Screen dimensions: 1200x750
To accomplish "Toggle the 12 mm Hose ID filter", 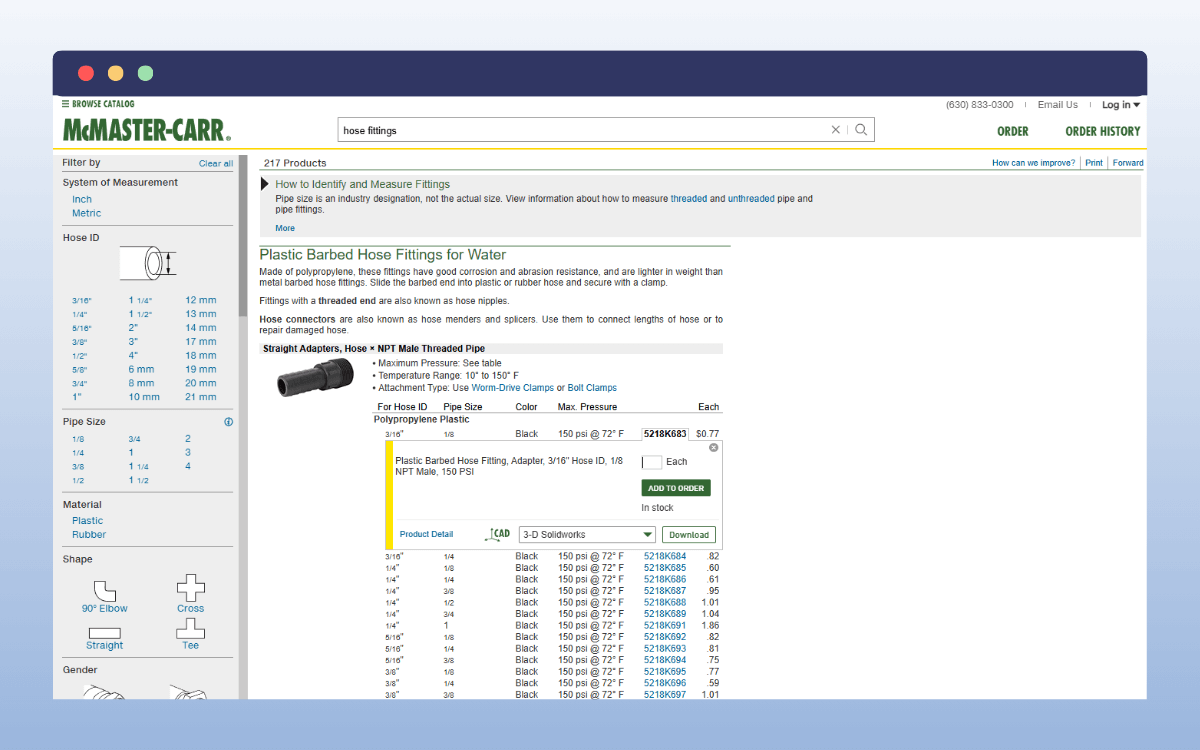I will [200, 300].
